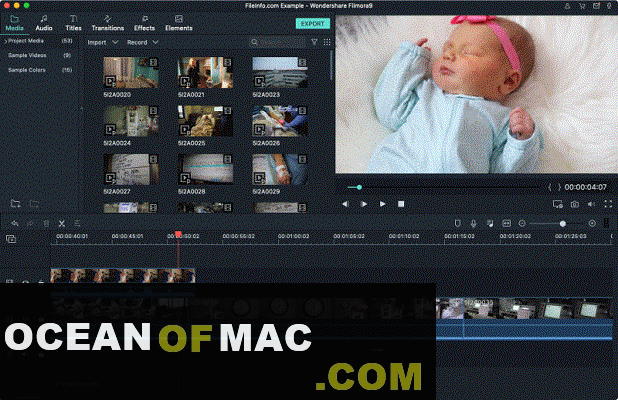
Task: Click the preview progress slider handle
Action: [x=359, y=187]
